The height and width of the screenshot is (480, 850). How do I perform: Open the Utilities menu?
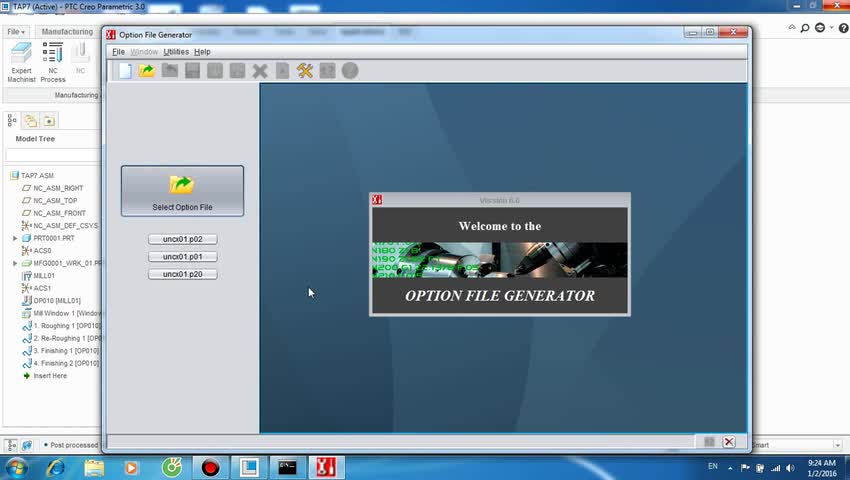[x=176, y=52]
